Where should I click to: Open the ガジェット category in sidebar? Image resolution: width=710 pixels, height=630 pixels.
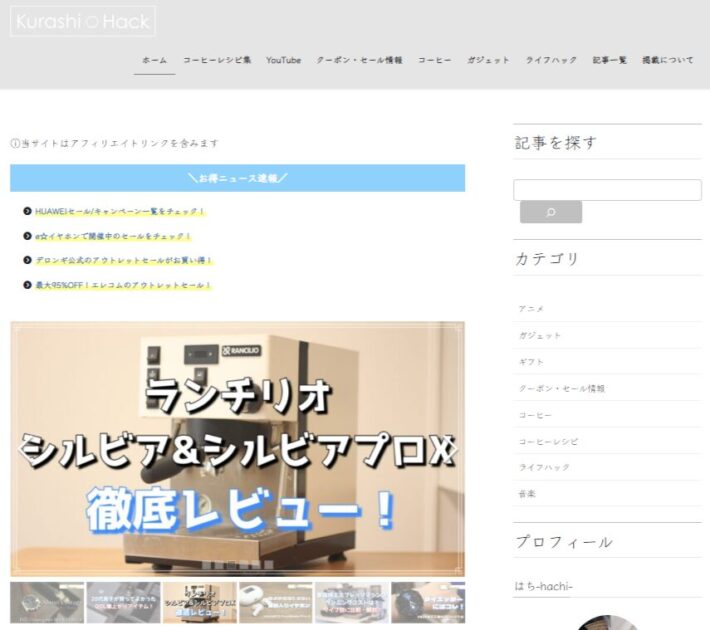[540, 336]
